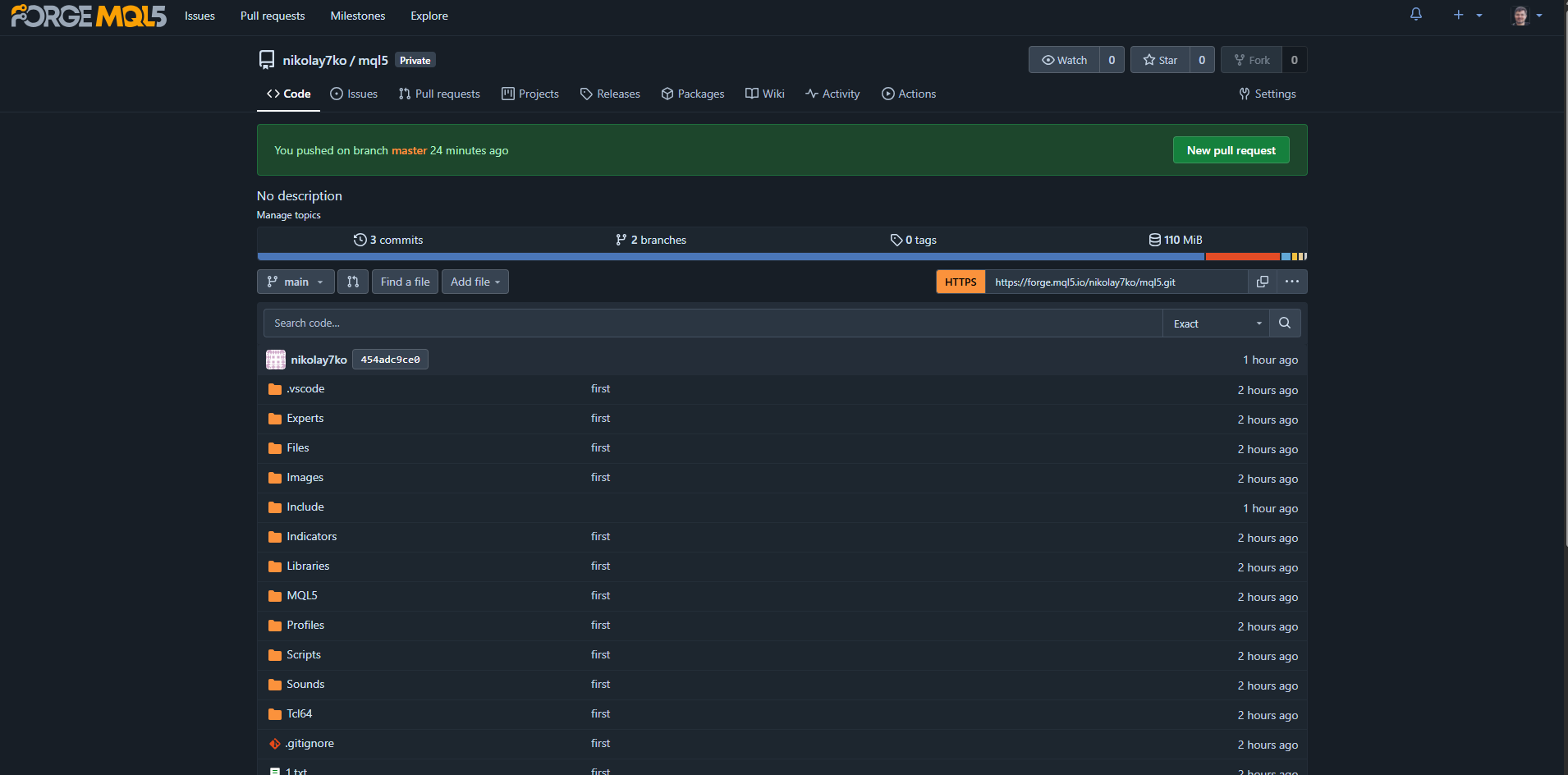
Task: Open the Exact search mode dropdown
Action: [x=1217, y=323]
